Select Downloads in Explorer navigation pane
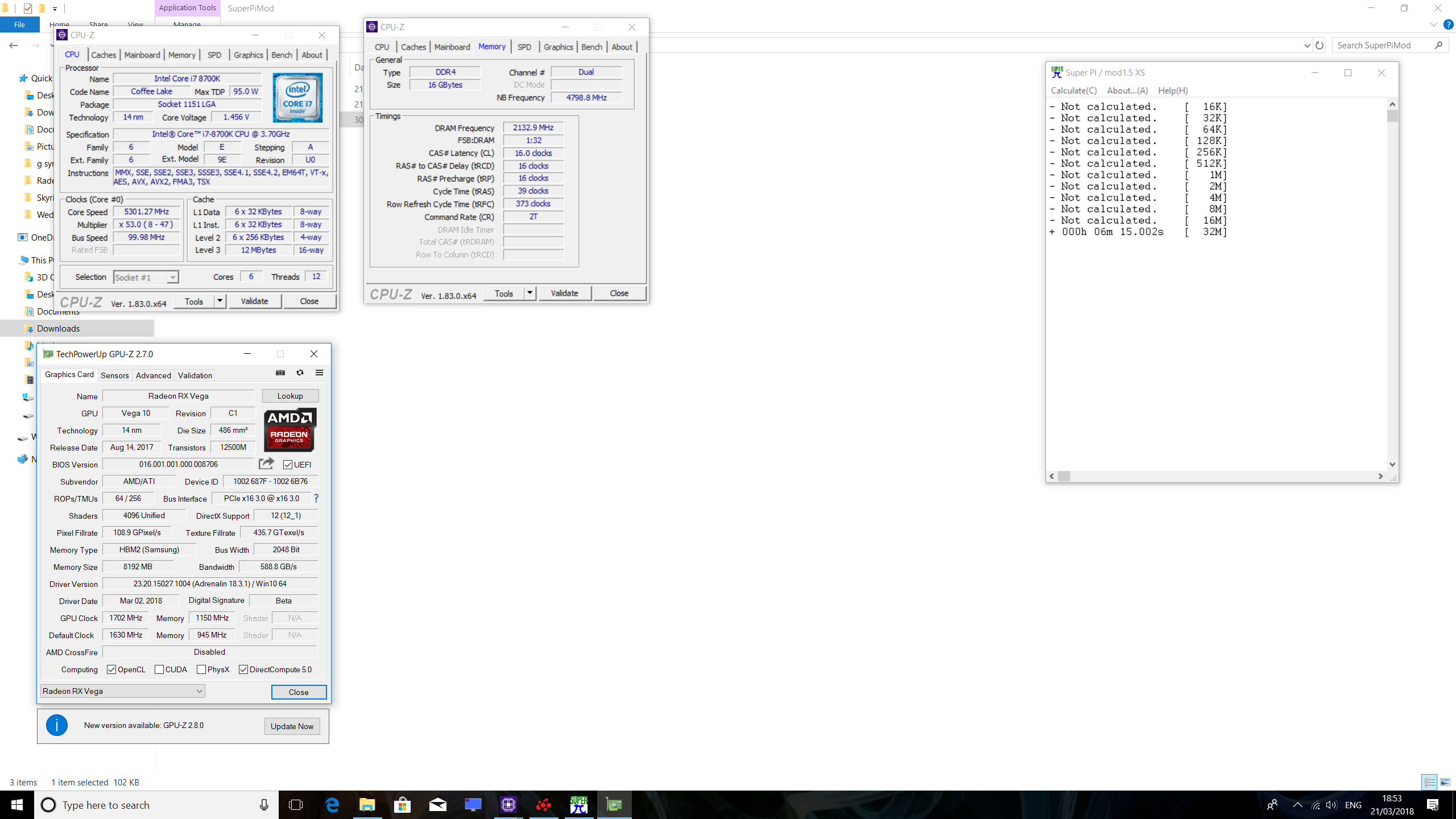1456x819 pixels. (58, 329)
